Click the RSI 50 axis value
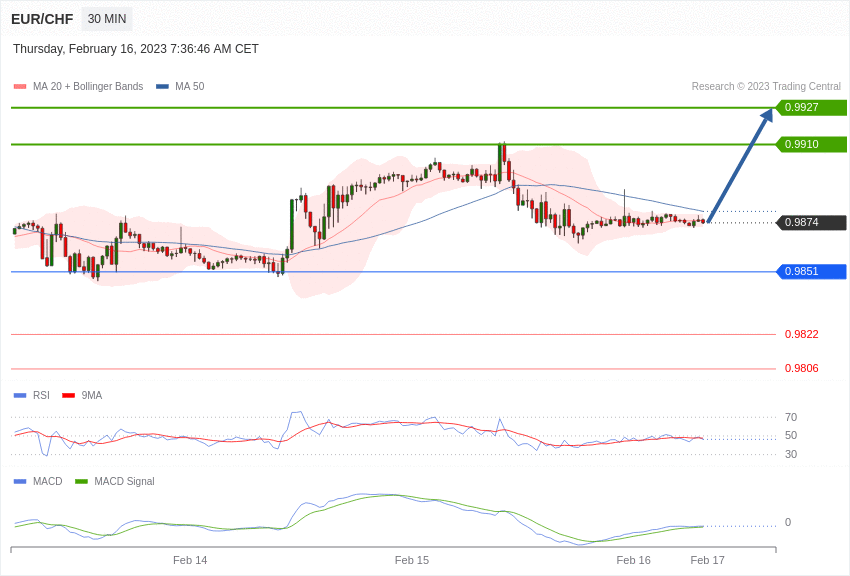The image size is (850, 576). (791, 435)
